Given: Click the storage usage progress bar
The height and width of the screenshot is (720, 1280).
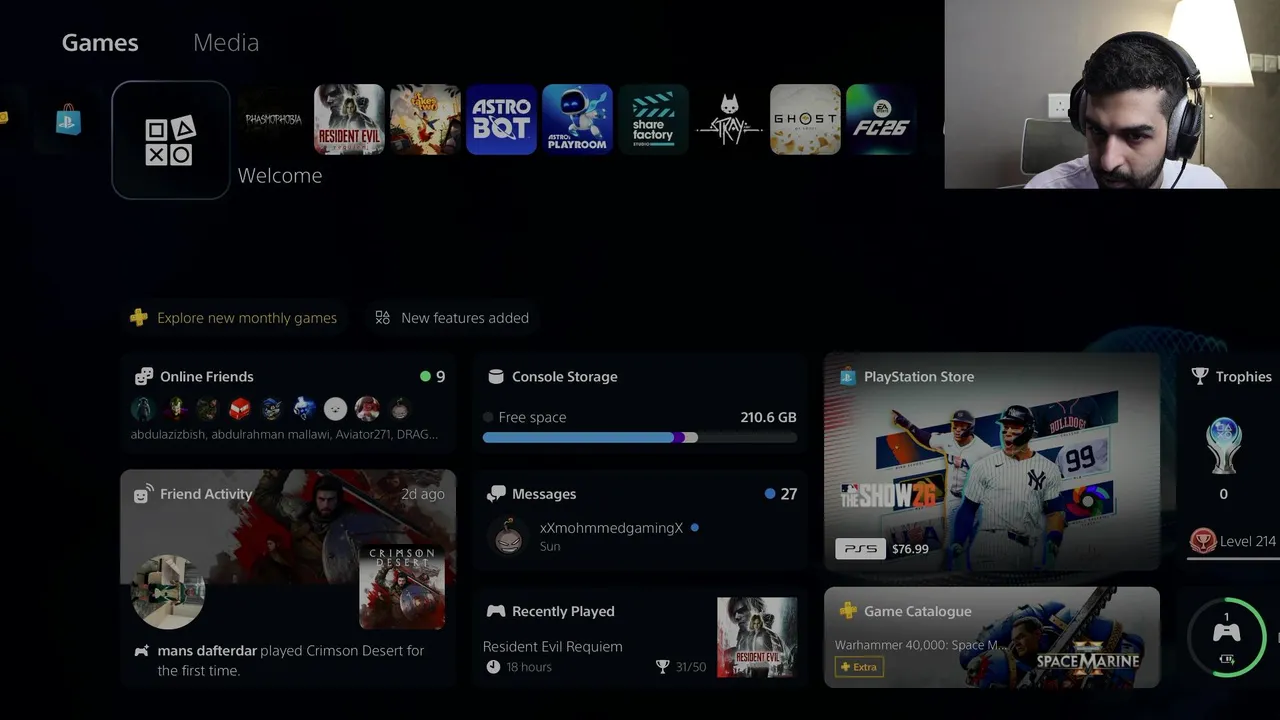Looking at the screenshot, I should [640, 438].
